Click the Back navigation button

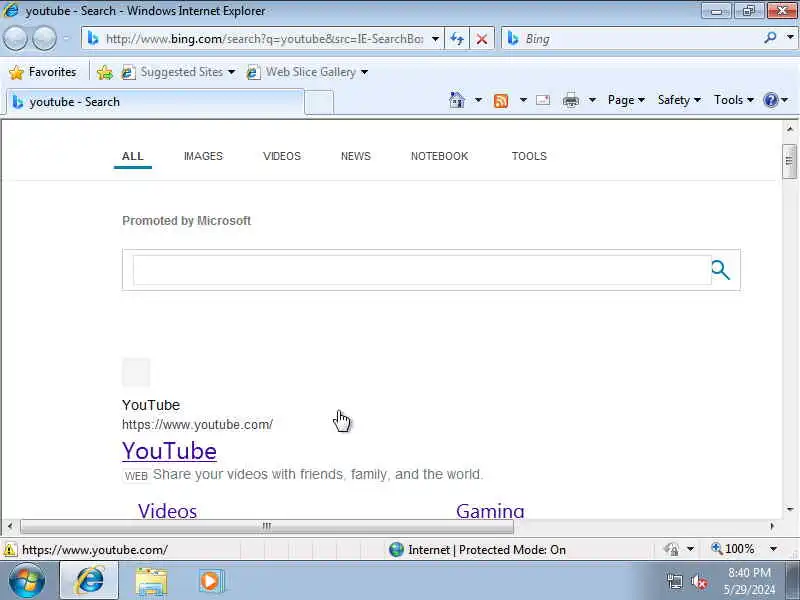coord(16,39)
